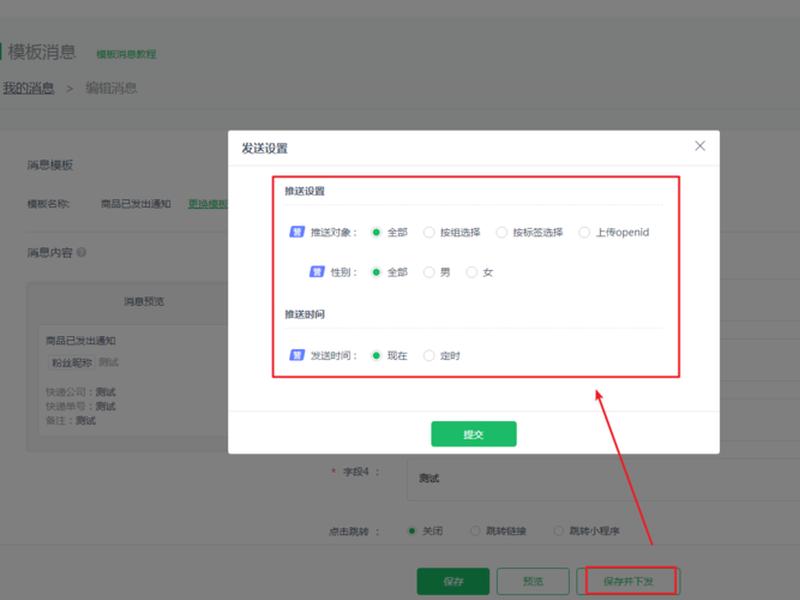Select 上传openid push target
800x600 pixels.
[584, 233]
